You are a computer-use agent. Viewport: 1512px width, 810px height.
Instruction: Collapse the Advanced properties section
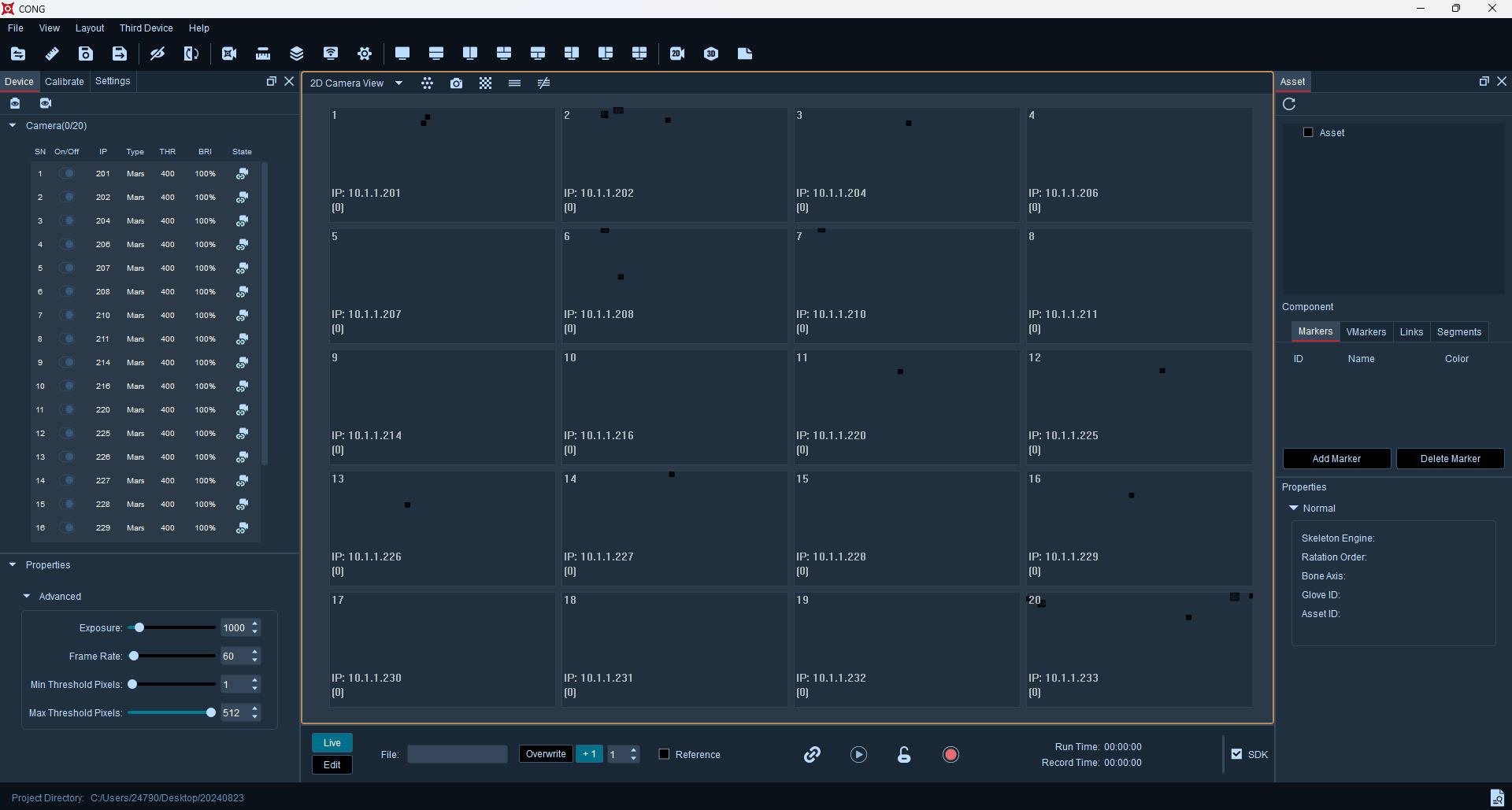click(x=27, y=597)
